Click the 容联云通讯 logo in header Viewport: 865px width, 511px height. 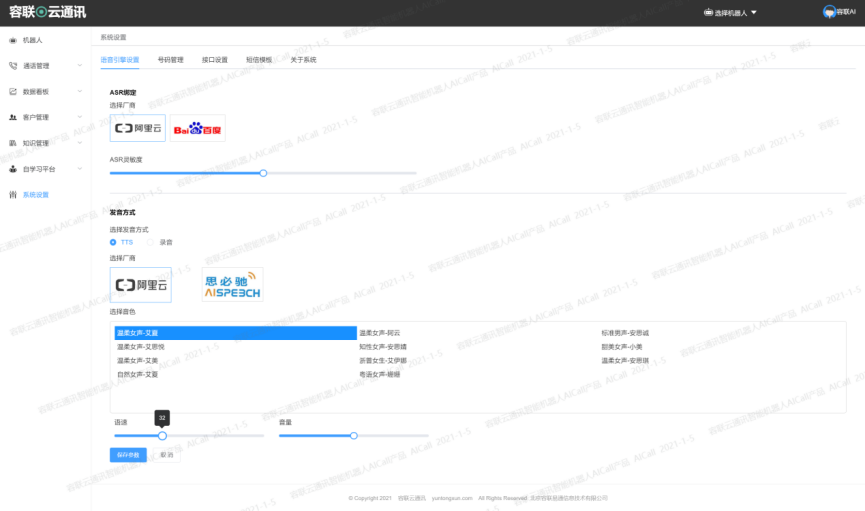(47, 12)
